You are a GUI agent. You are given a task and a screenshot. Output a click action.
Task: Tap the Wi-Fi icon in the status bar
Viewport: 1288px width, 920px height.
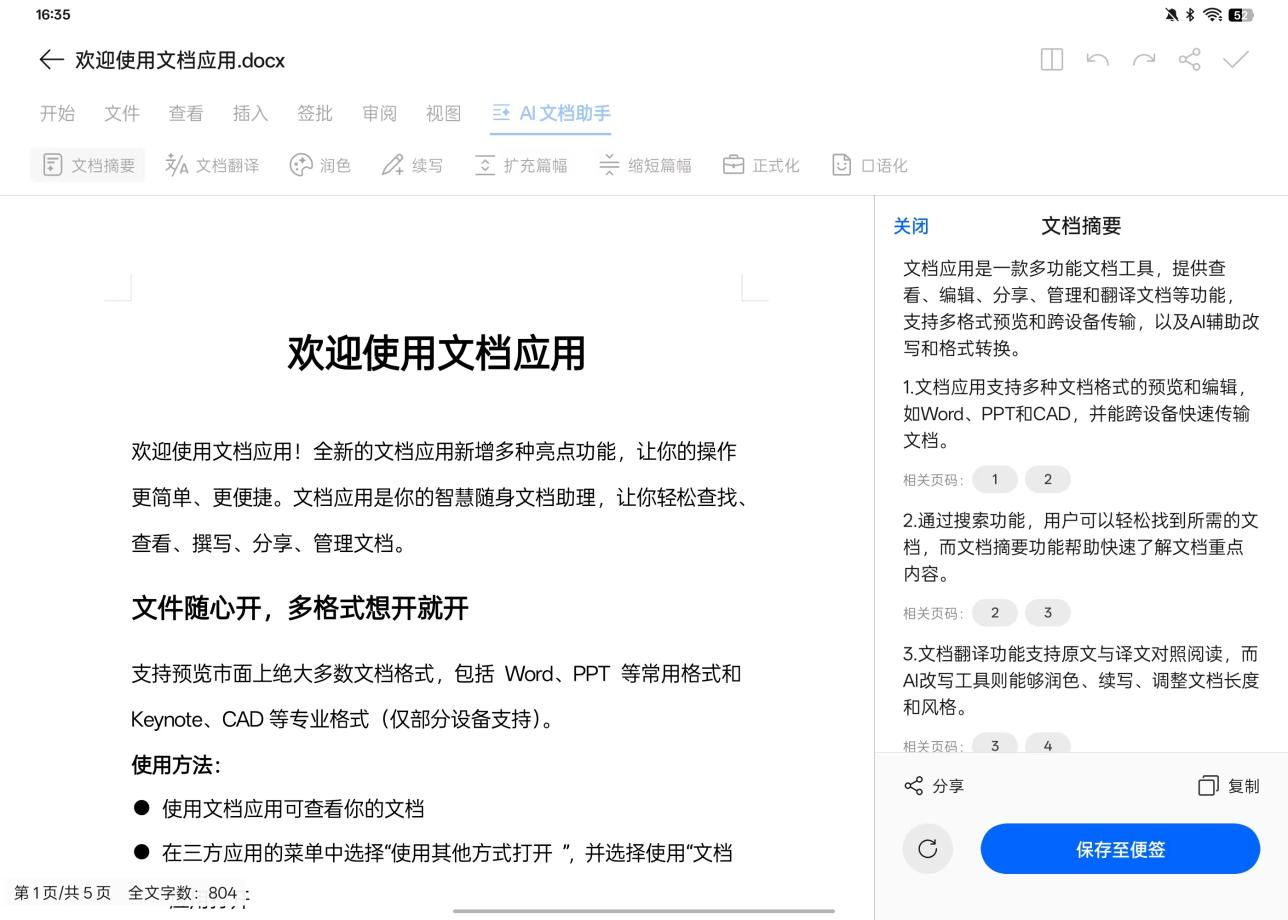tap(1213, 15)
